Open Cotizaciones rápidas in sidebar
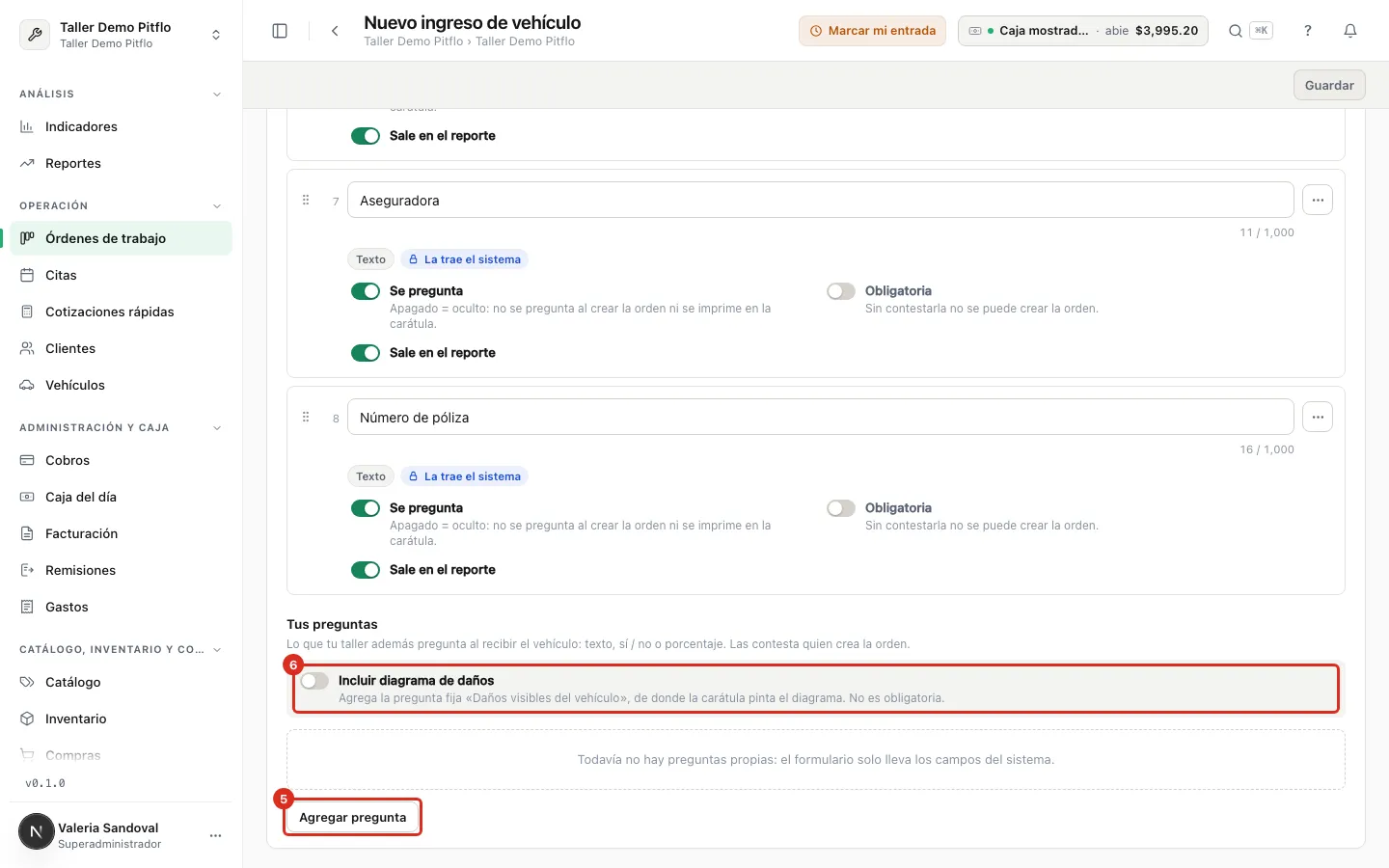Viewport: 1389px width, 868px height. [121, 312]
